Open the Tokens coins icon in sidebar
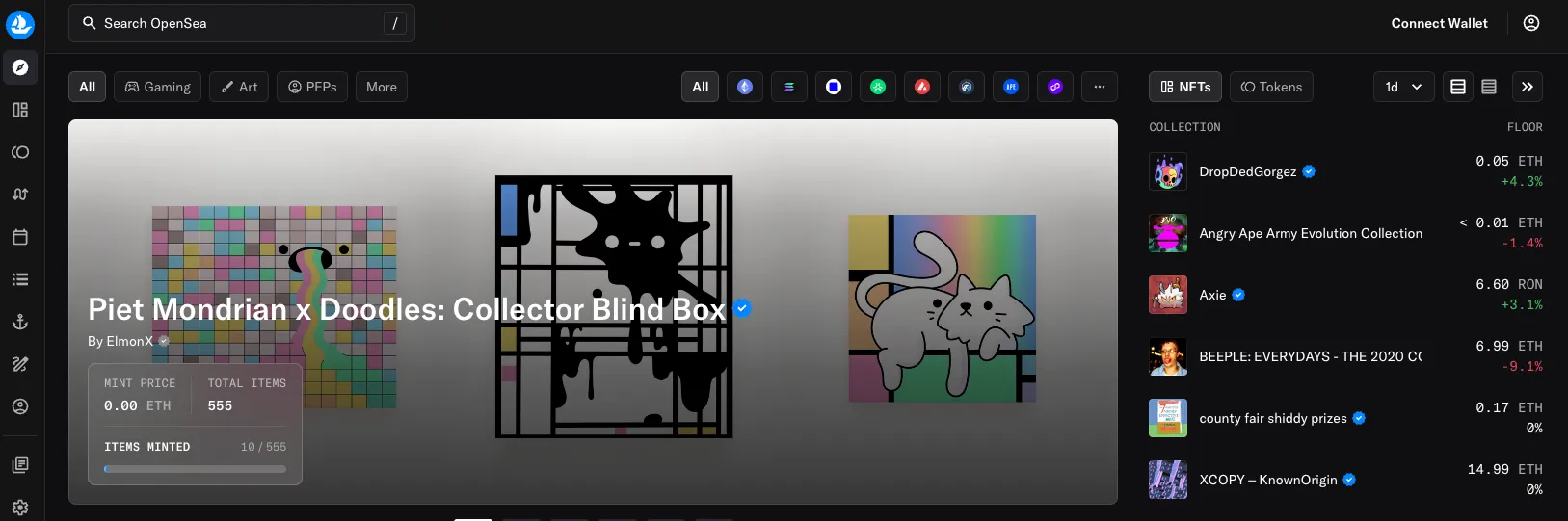This screenshot has width=1568, height=521. [x=20, y=152]
